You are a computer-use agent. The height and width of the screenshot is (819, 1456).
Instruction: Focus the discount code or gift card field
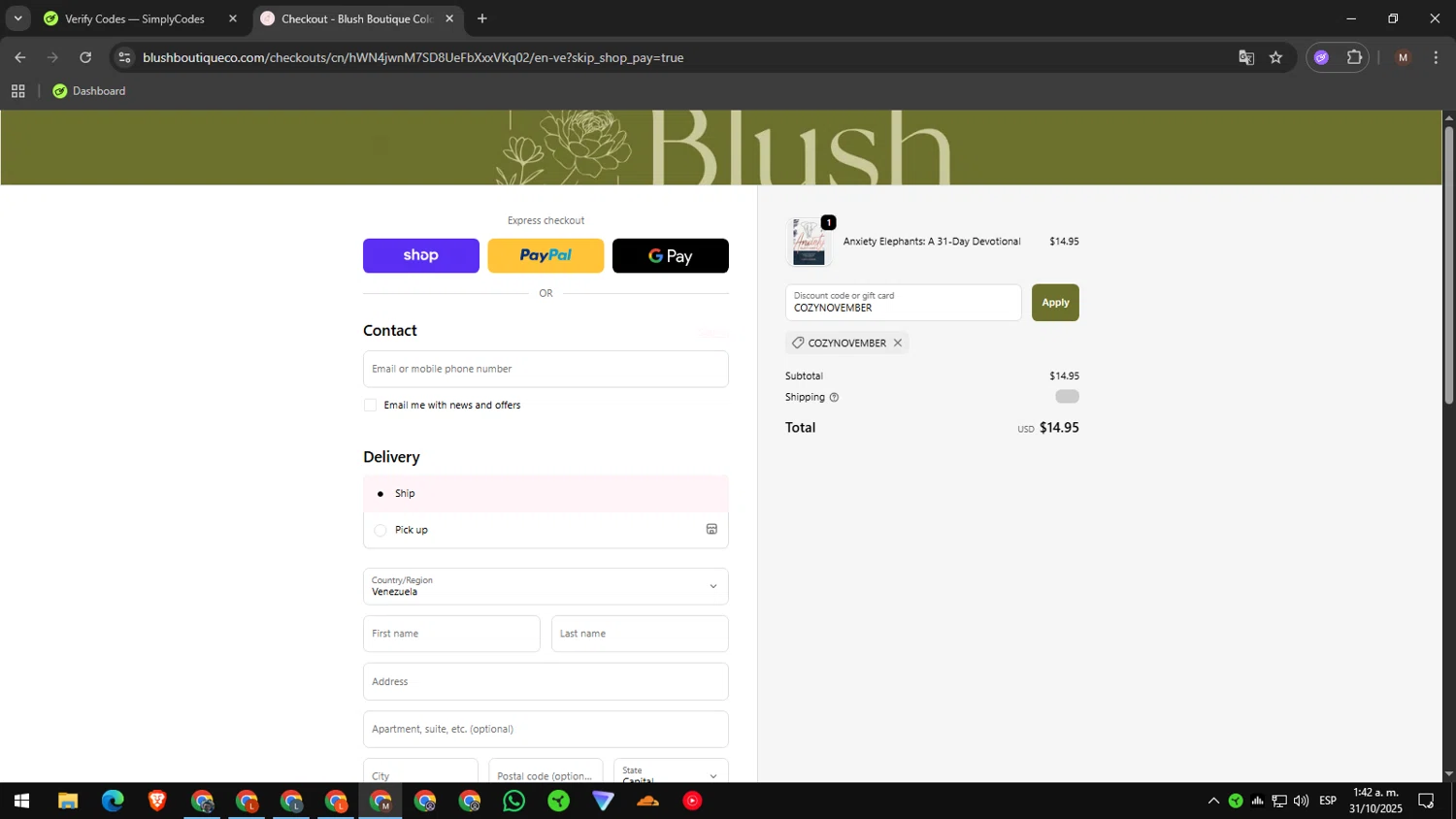903,303
